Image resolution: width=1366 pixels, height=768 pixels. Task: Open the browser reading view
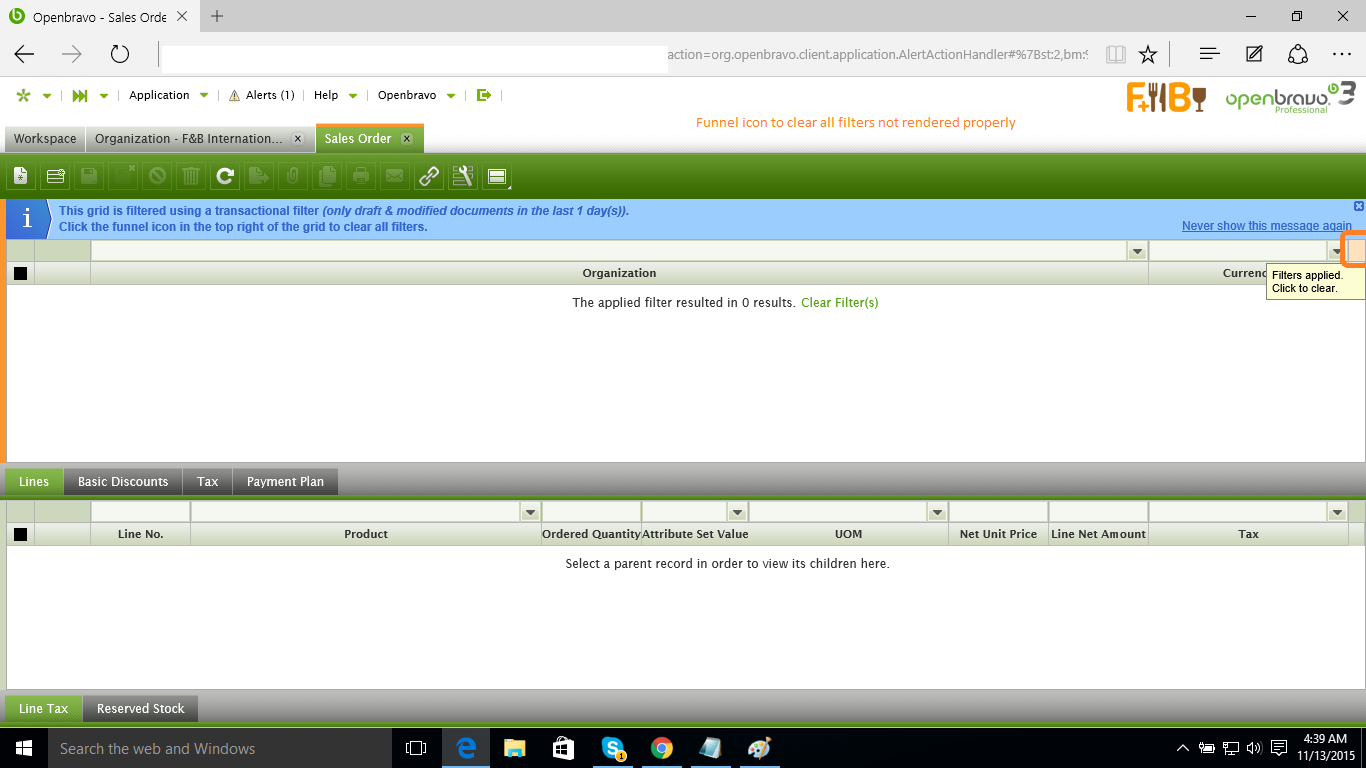point(1116,54)
